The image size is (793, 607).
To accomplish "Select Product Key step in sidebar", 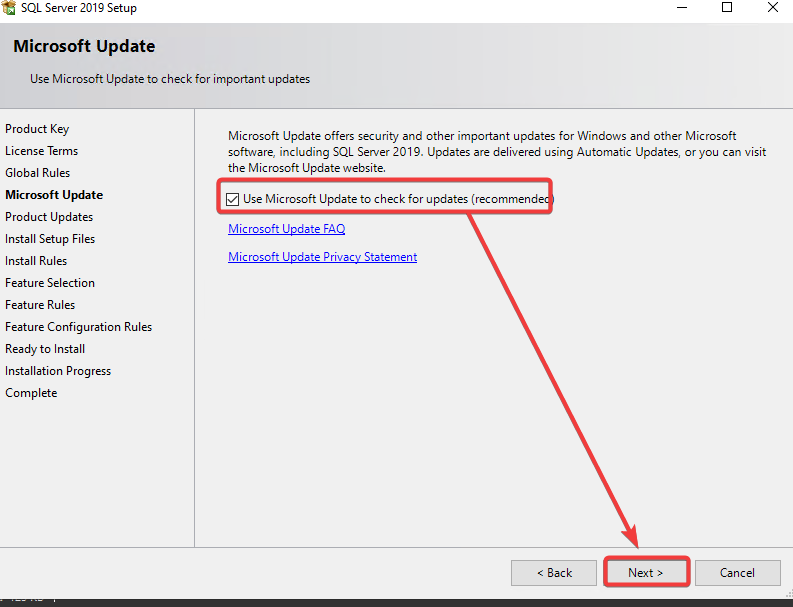I will tap(37, 129).
